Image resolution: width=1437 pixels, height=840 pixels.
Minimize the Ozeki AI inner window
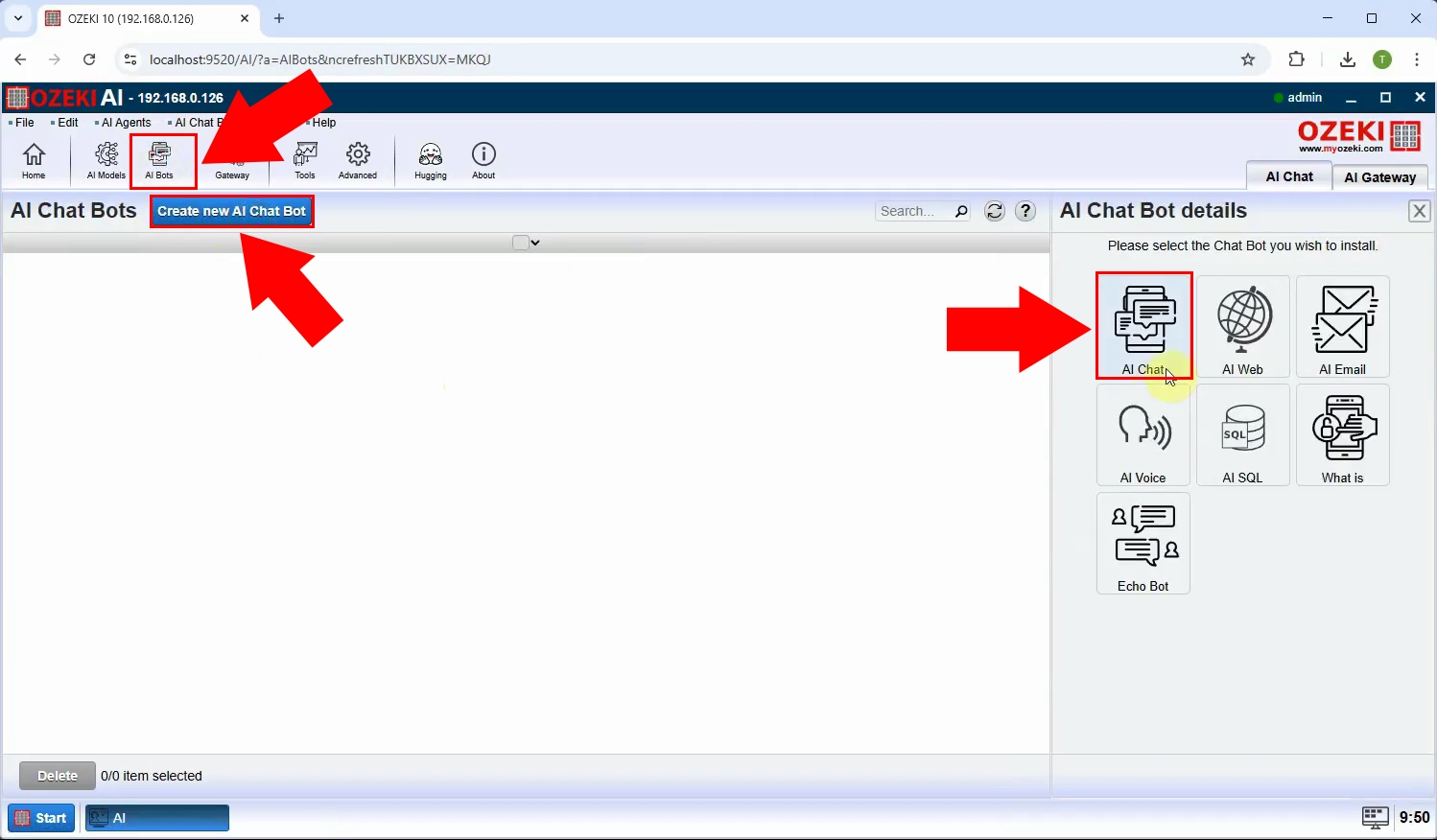pos(1351,98)
